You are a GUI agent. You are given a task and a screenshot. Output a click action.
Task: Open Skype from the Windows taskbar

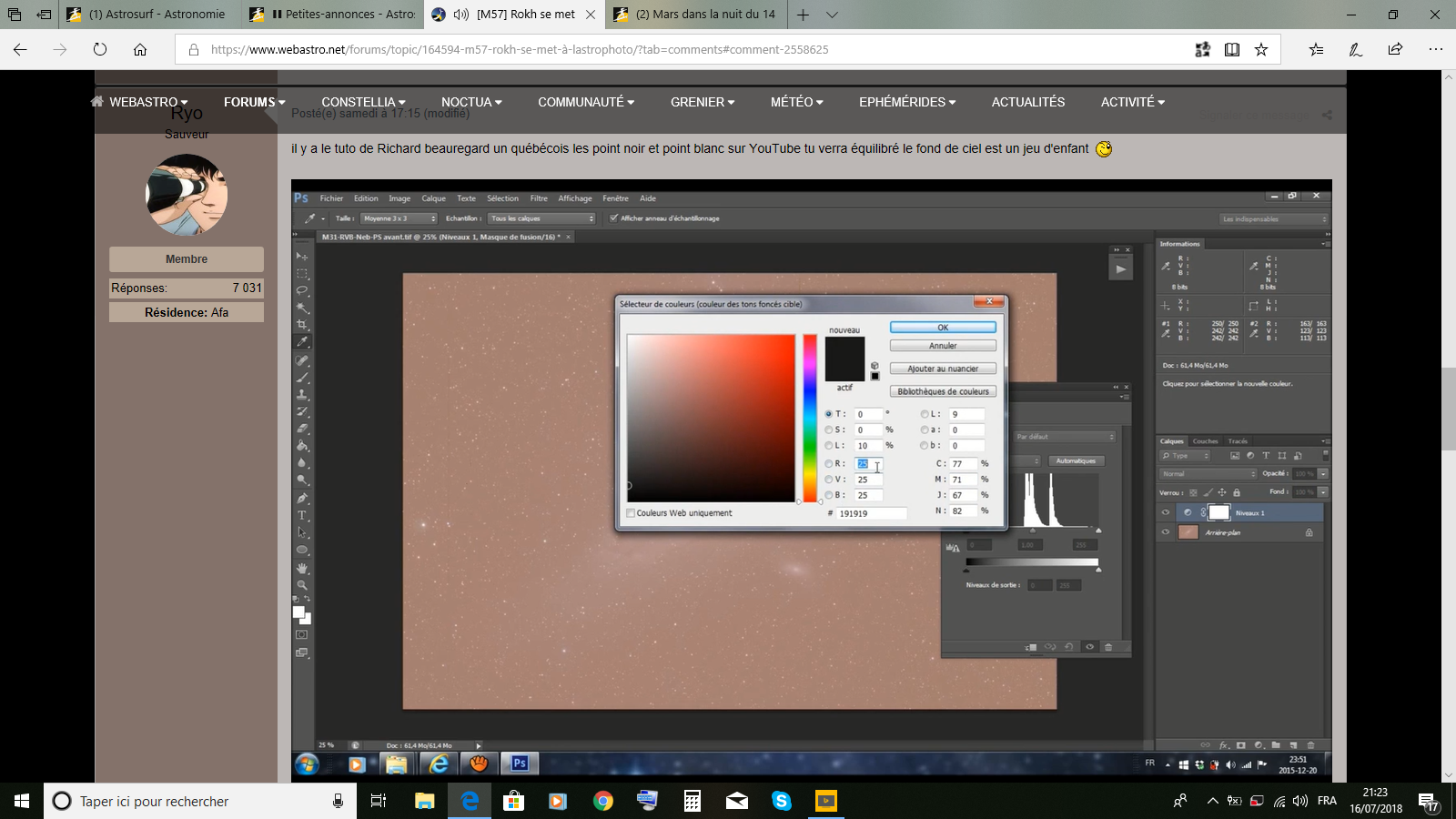point(782,801)
